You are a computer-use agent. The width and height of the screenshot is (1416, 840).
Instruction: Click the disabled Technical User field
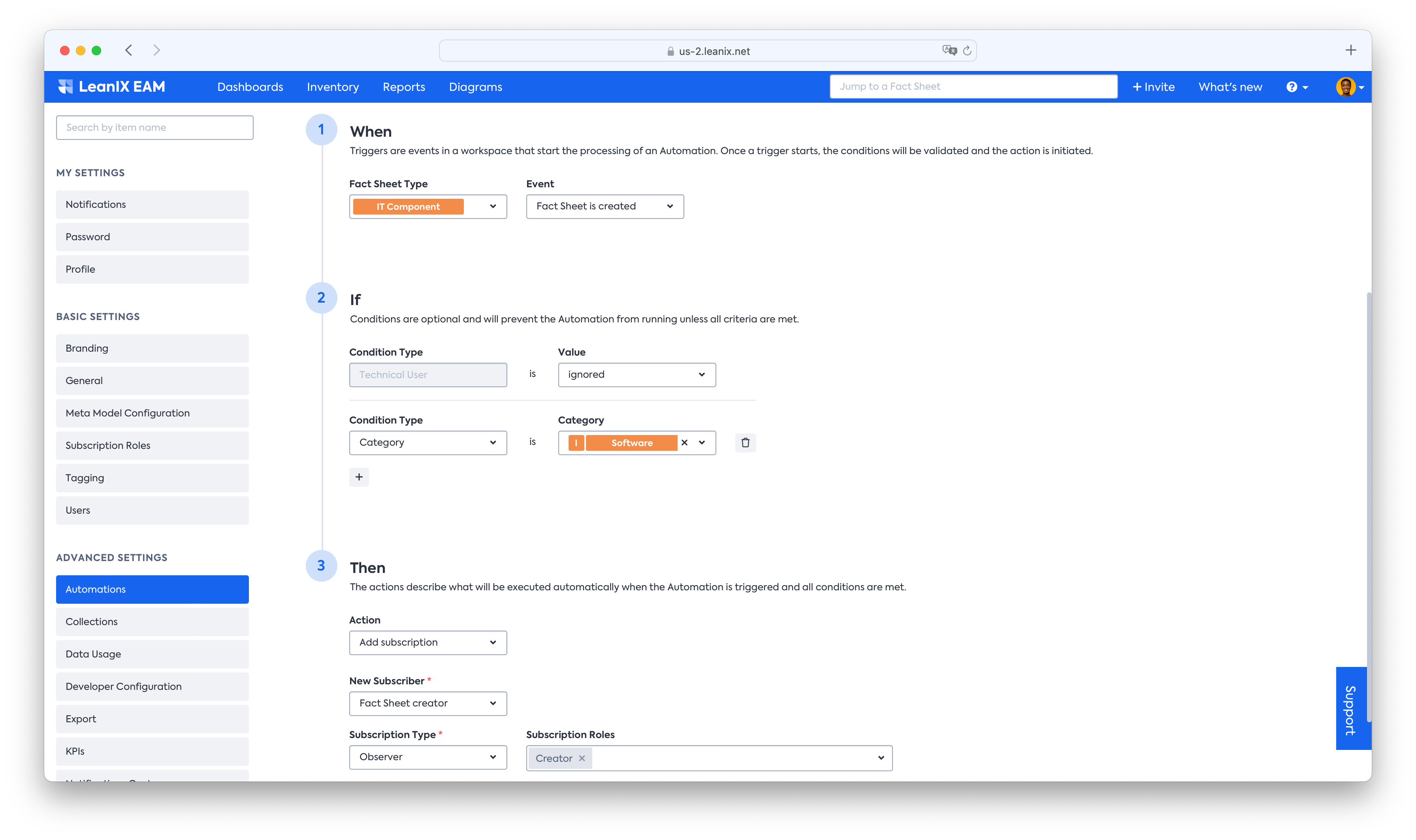click(428, 375)
